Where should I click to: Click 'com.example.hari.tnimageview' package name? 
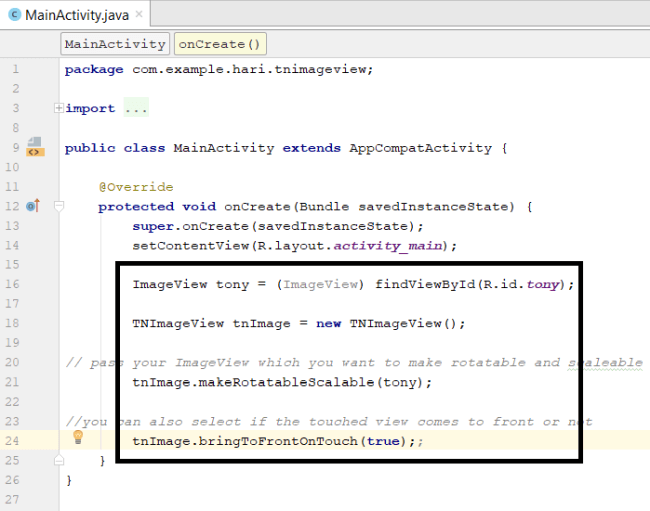pos(249,69)
